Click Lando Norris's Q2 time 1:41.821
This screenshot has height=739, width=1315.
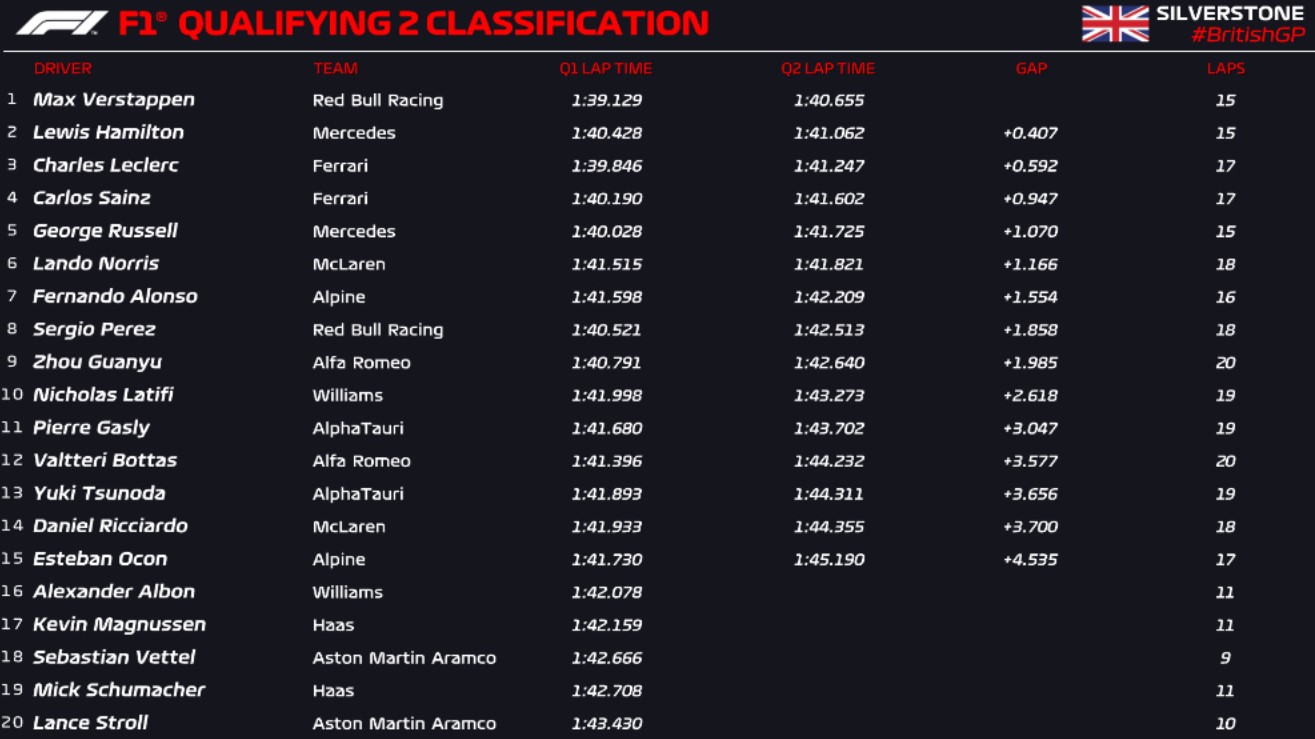[x=829, y=264]
